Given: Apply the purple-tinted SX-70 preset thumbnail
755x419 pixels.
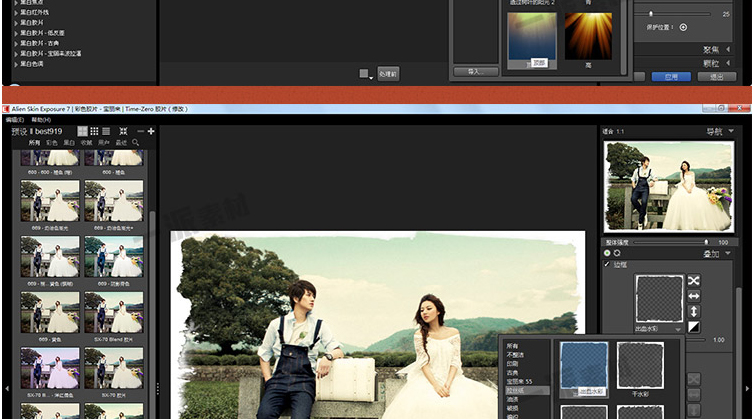Looking at the screenshot, I should (50, 368).
